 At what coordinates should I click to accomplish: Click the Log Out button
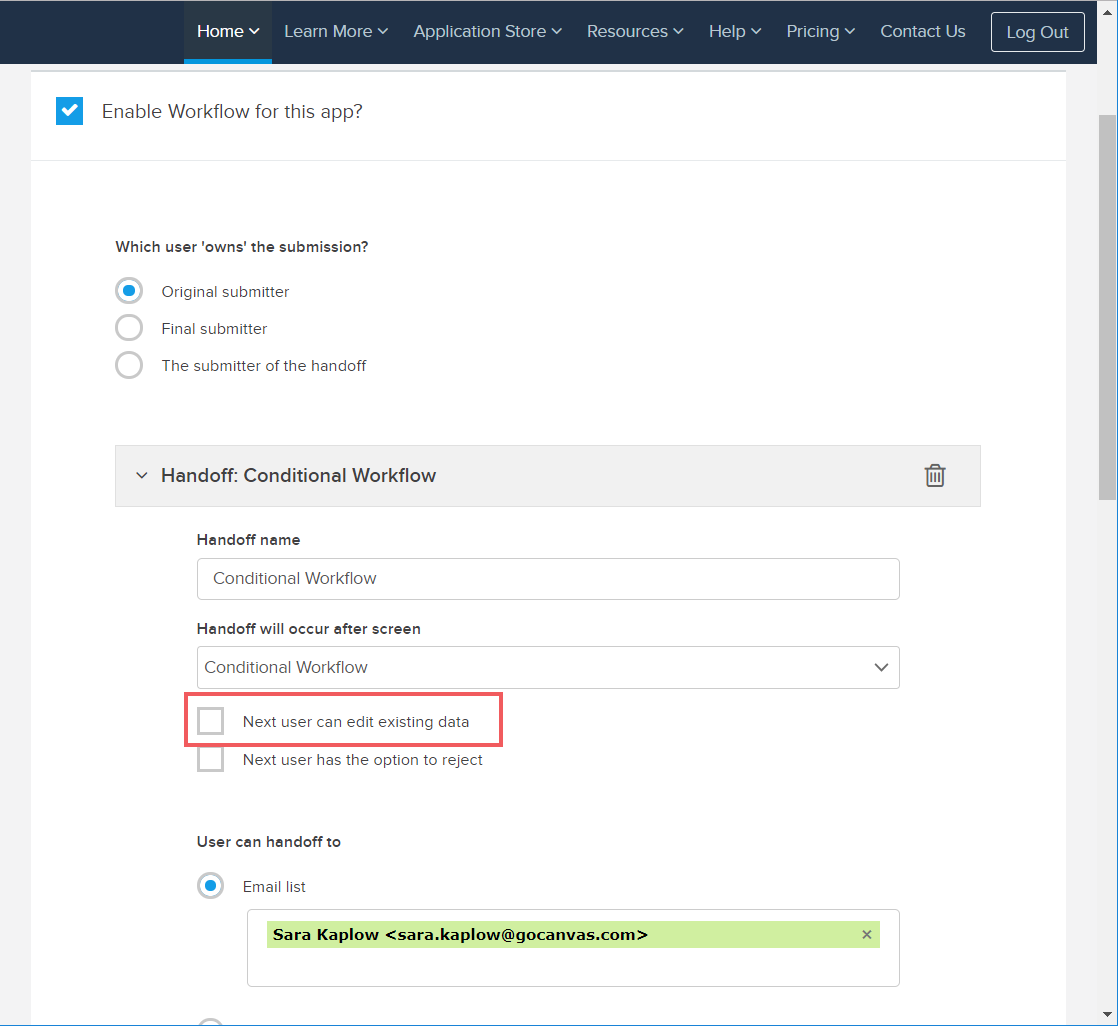tap(1037, 32)
